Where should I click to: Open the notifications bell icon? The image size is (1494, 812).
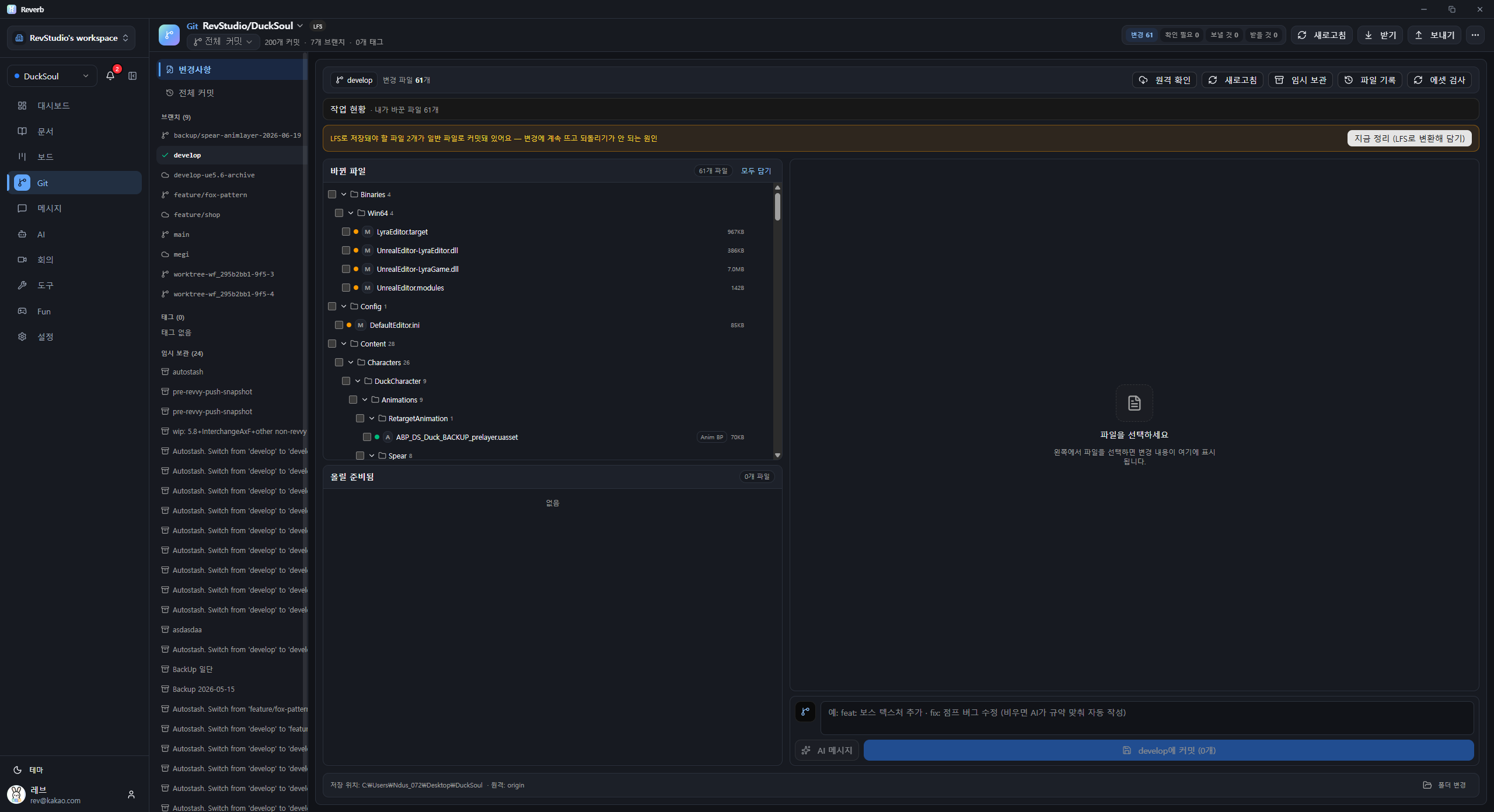[x=110, y=76]
